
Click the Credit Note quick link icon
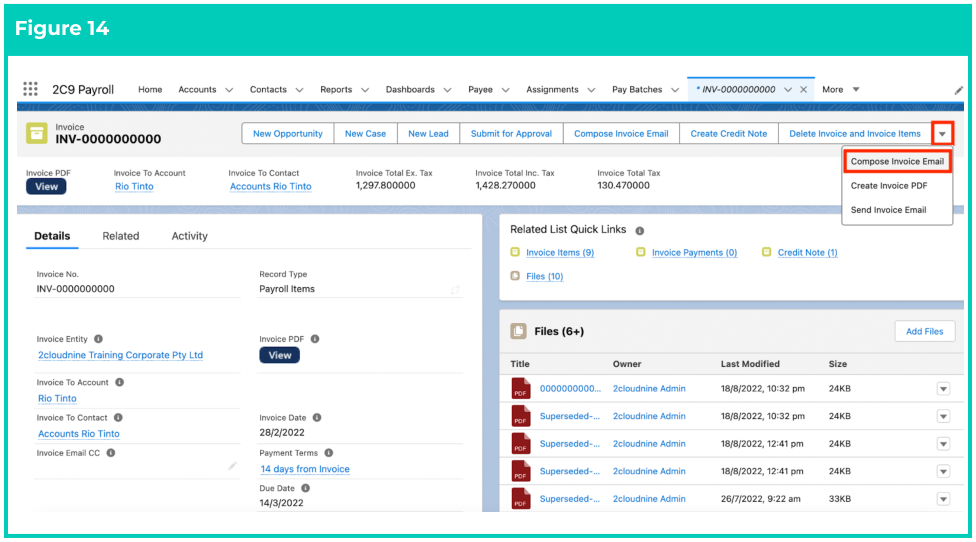[766, 252]
